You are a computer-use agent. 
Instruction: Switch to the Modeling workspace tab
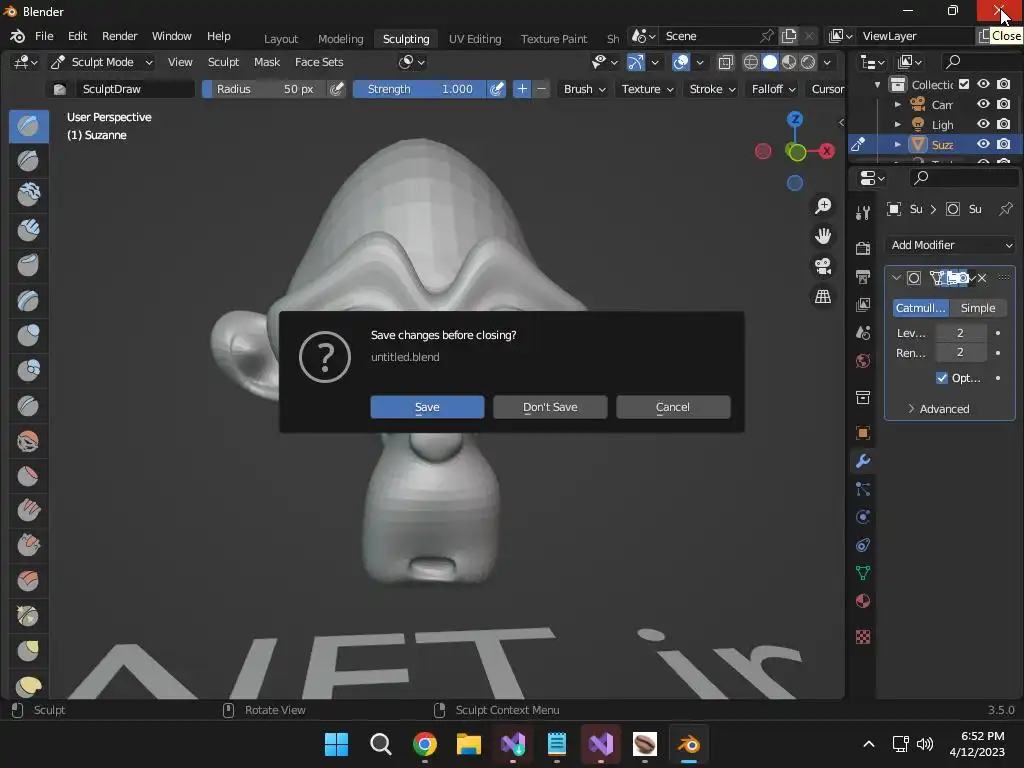point(340,39)
